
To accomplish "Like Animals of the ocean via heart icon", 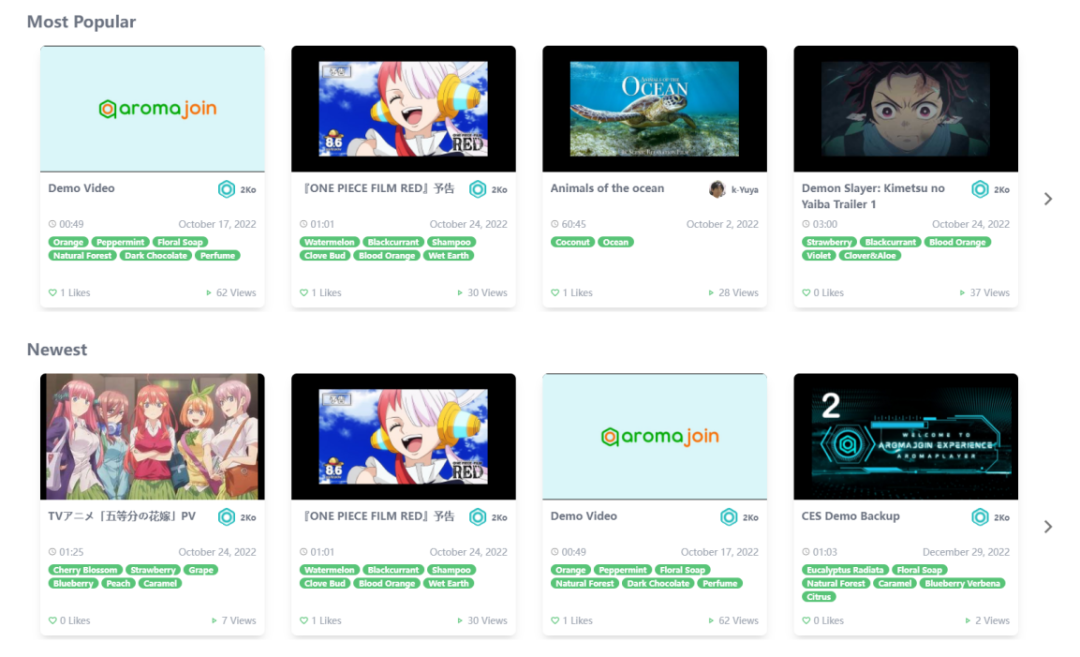I will point(554,293).
